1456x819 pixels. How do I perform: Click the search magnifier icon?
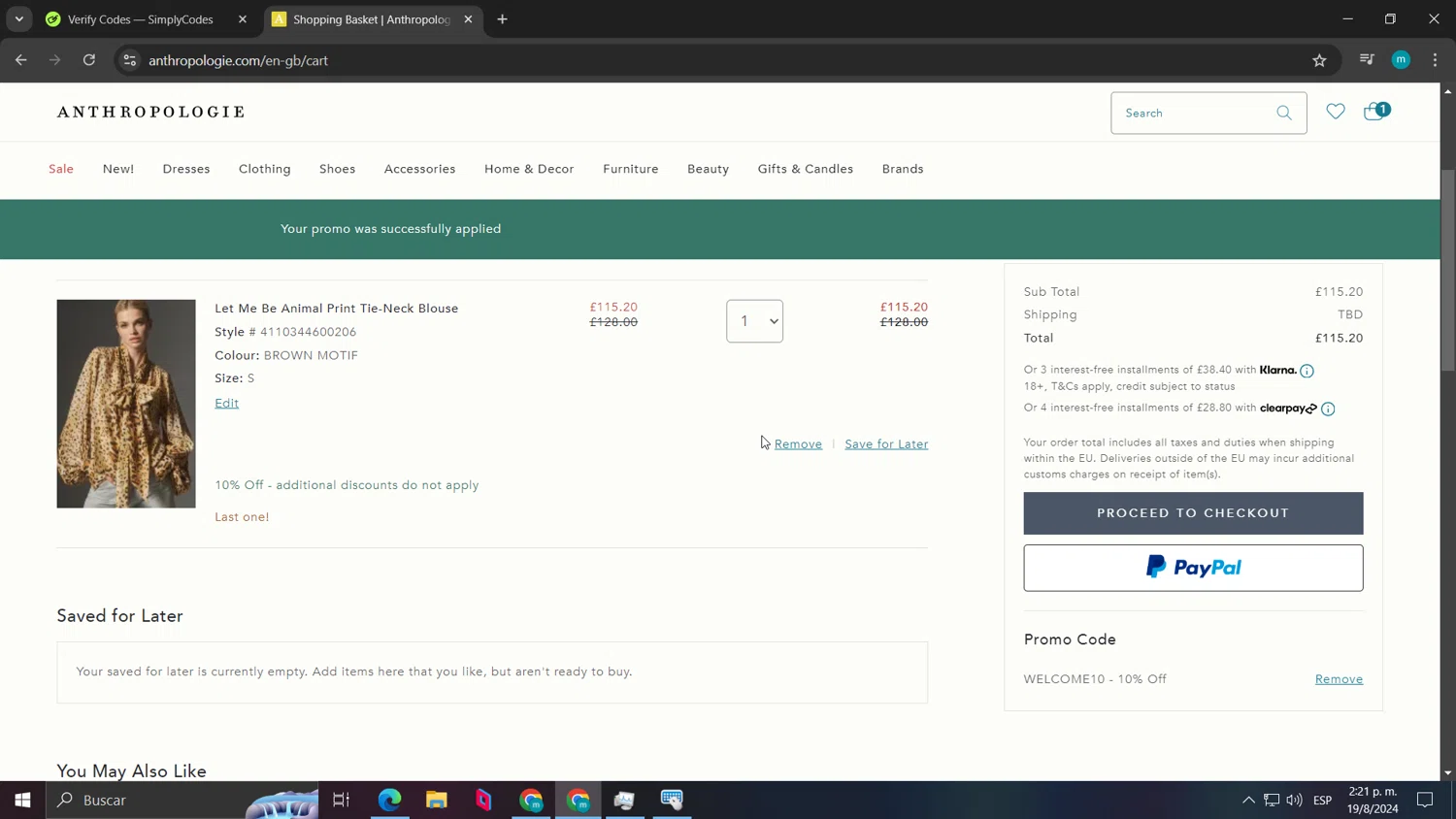point(1284,114)
